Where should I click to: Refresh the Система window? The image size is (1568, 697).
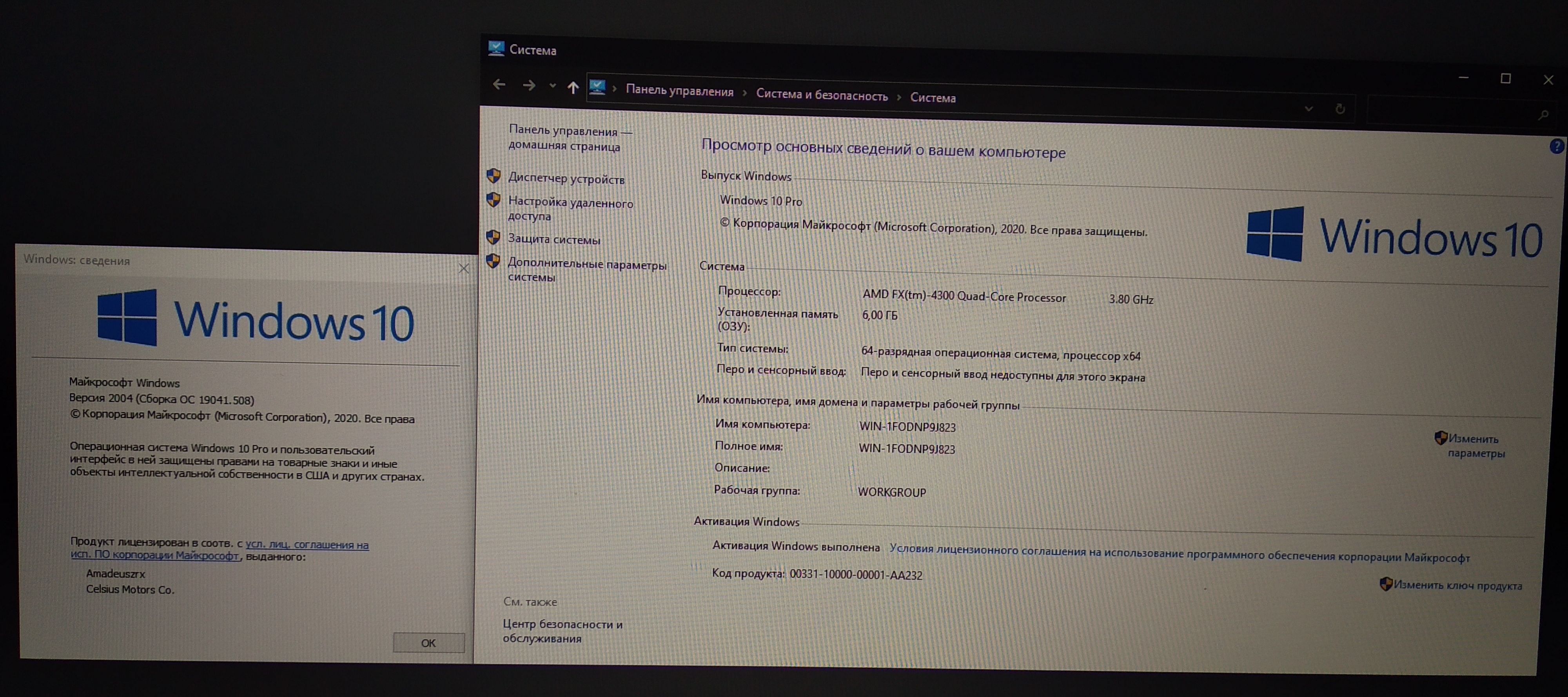pyautogui.click(x=1340, y=109)
